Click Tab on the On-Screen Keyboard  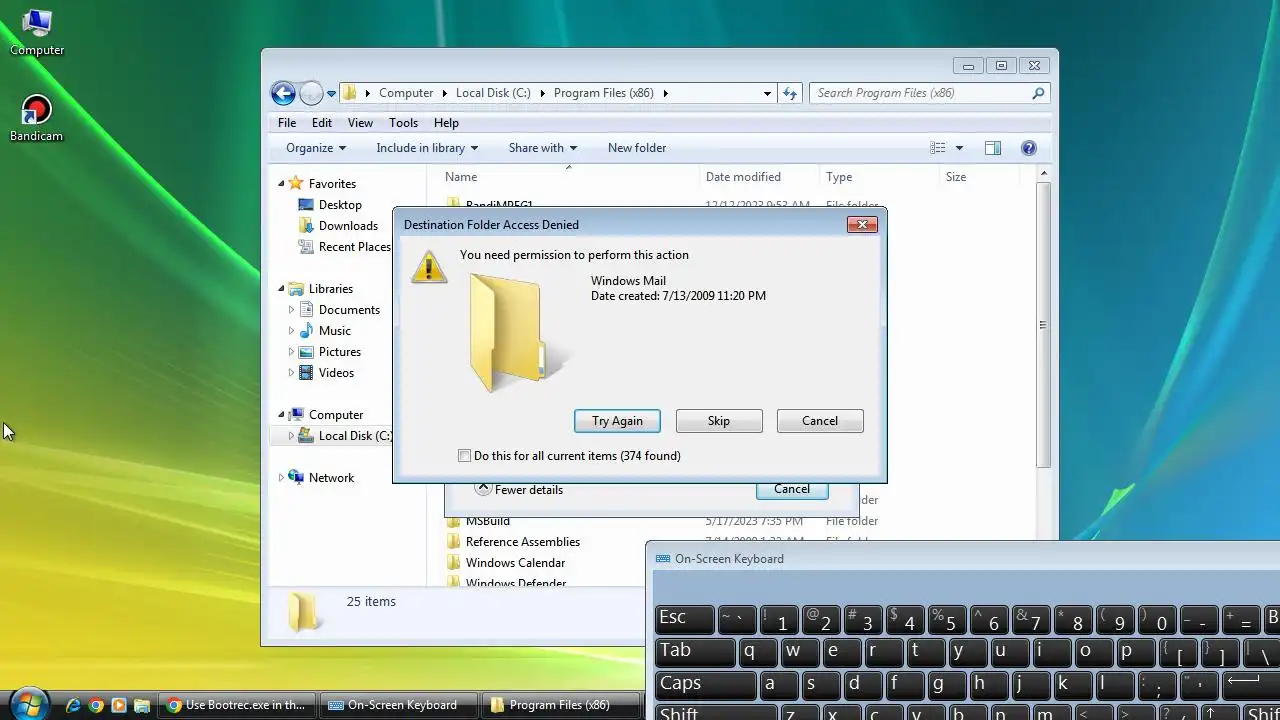pos(696,651)
